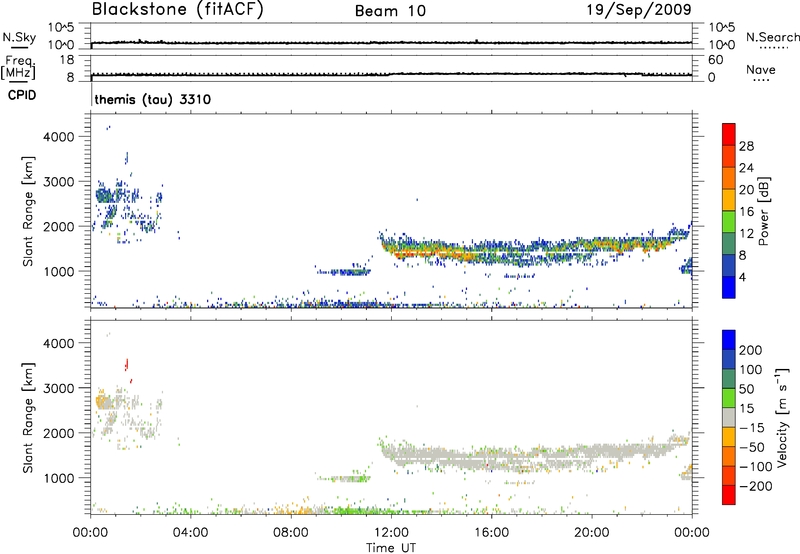Click the 'Velocity [m s⁻¹]' color bar label
Viewport: 800px width, 554px height.
coord(781,417)
